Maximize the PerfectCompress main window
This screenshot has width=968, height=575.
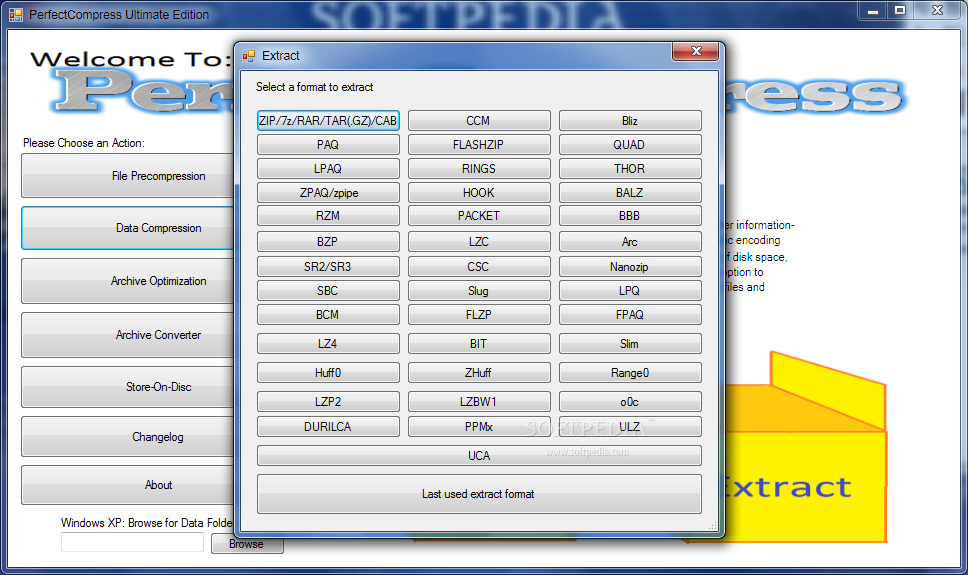pyautogui.click(x=900, y=10)
